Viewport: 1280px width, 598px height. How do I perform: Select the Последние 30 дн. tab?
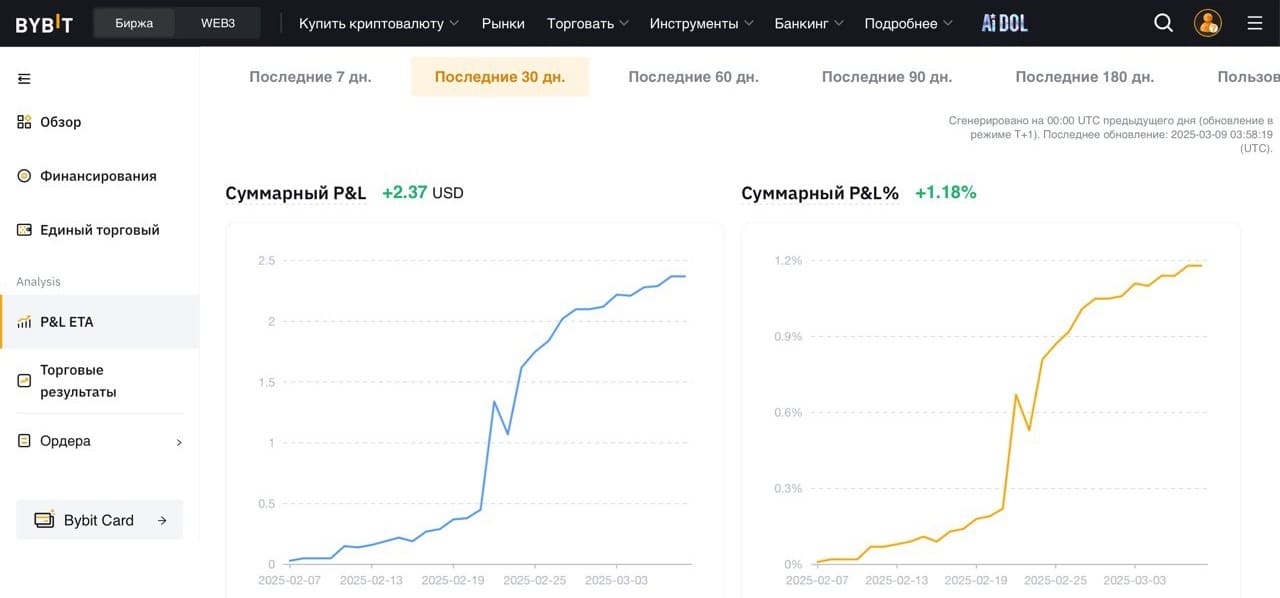[x=500, y=77]
